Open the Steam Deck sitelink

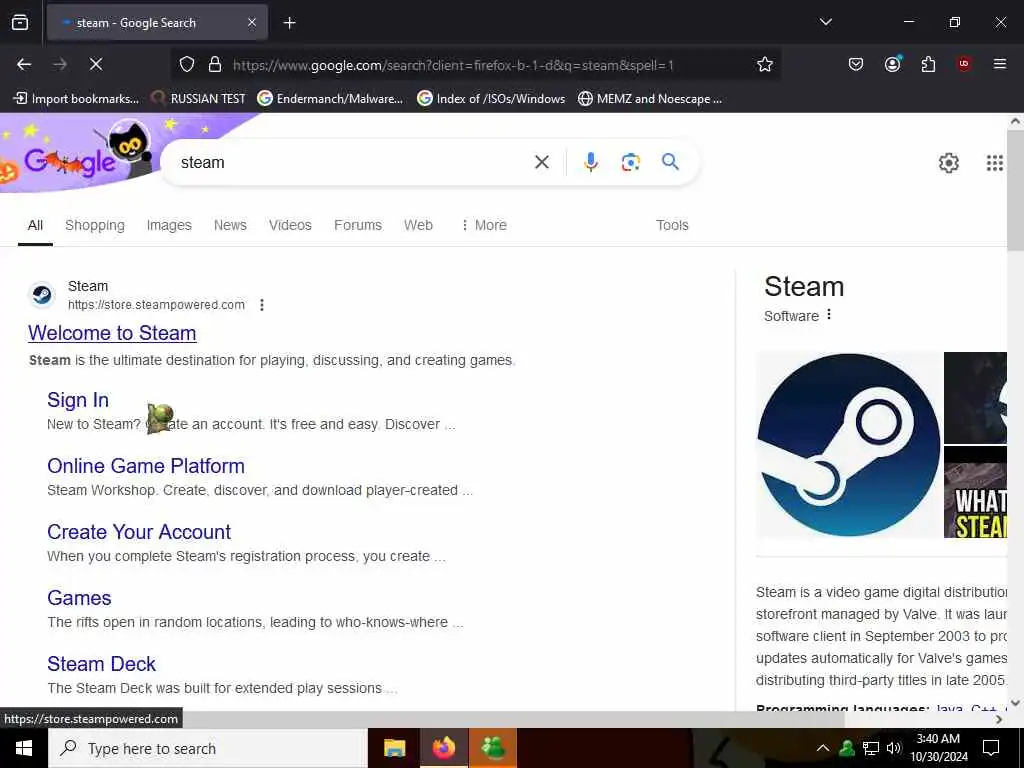click(x=101, y=664)
